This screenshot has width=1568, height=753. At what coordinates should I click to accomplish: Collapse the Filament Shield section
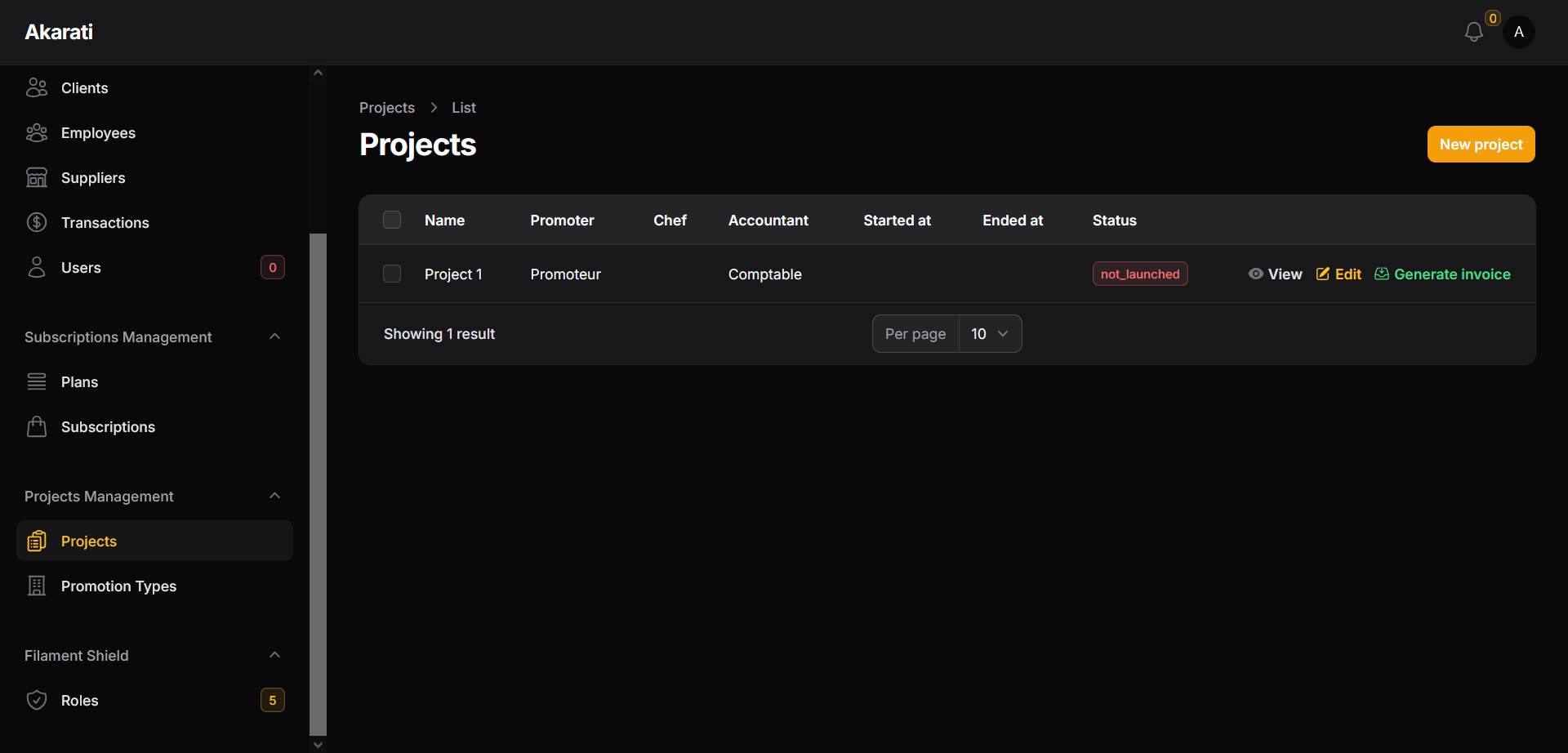tap(275, 655)
